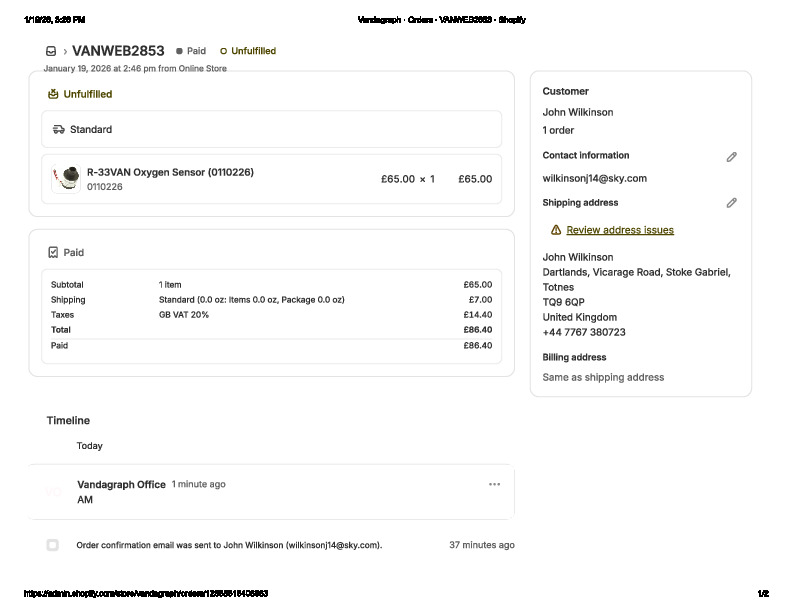Click the Unfulfilled box icon in card header
This screenshot has height=612, width=792.
[53, 94]
